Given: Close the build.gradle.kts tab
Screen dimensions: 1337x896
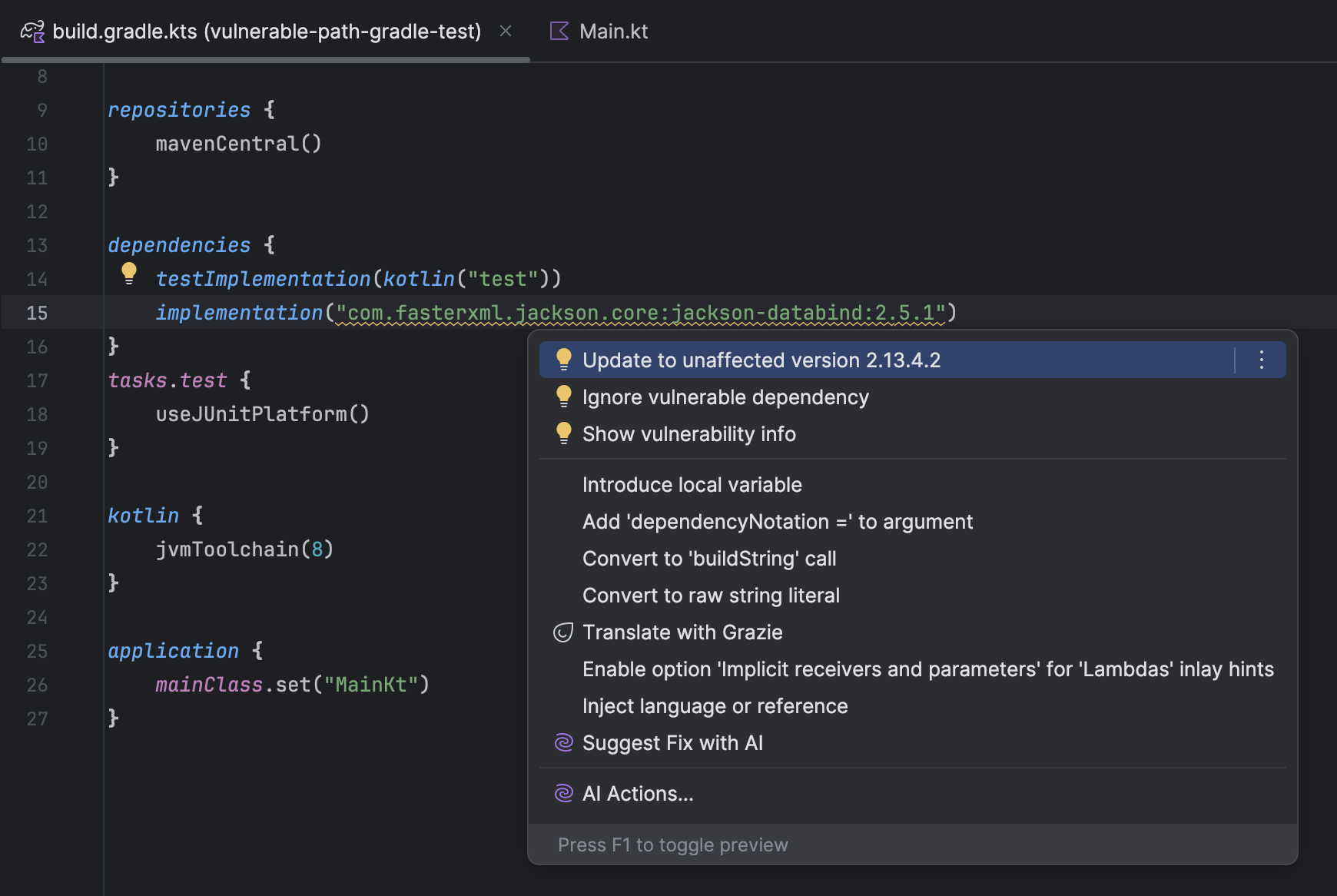Looking at the screenshot, I should click(x=506, y=31).
